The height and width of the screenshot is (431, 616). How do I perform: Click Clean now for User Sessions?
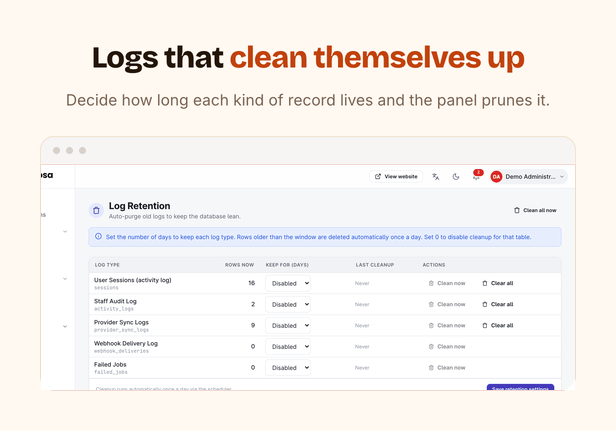(447, 283)
